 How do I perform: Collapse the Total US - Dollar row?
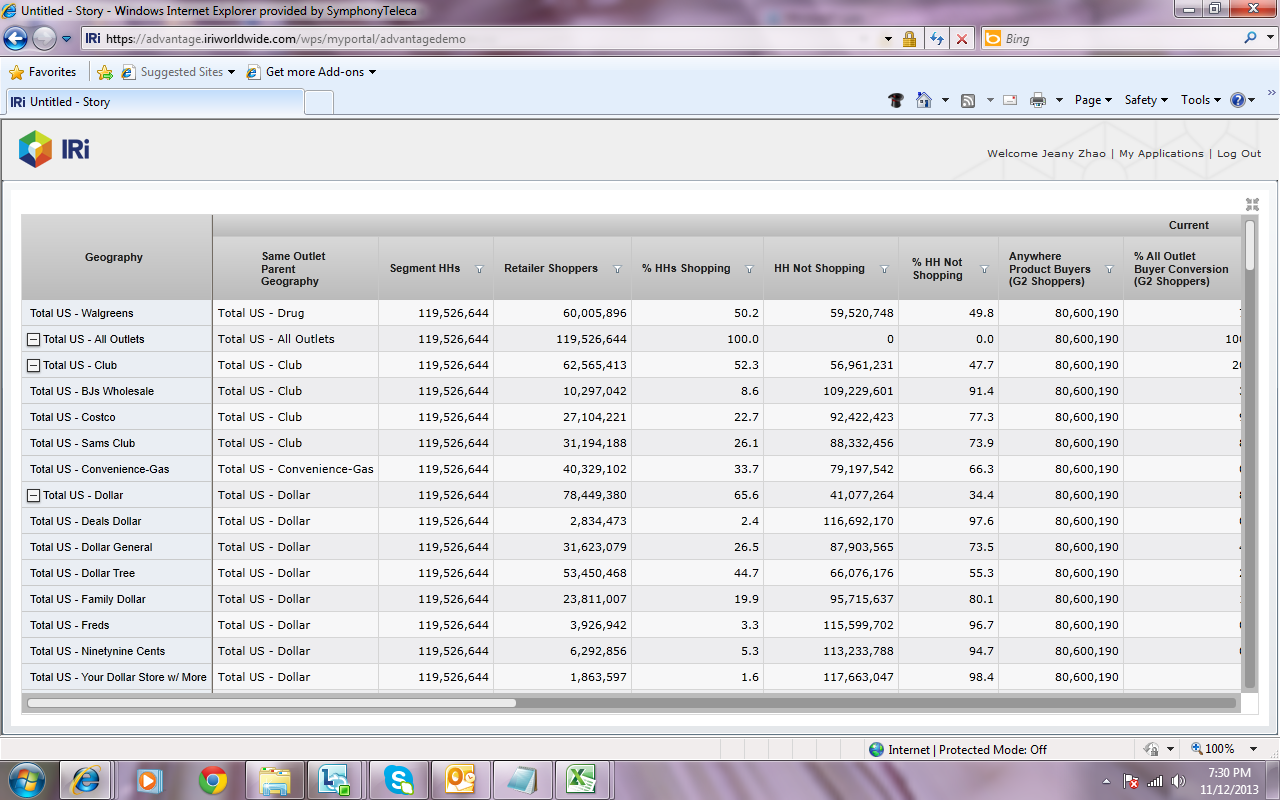33,496
